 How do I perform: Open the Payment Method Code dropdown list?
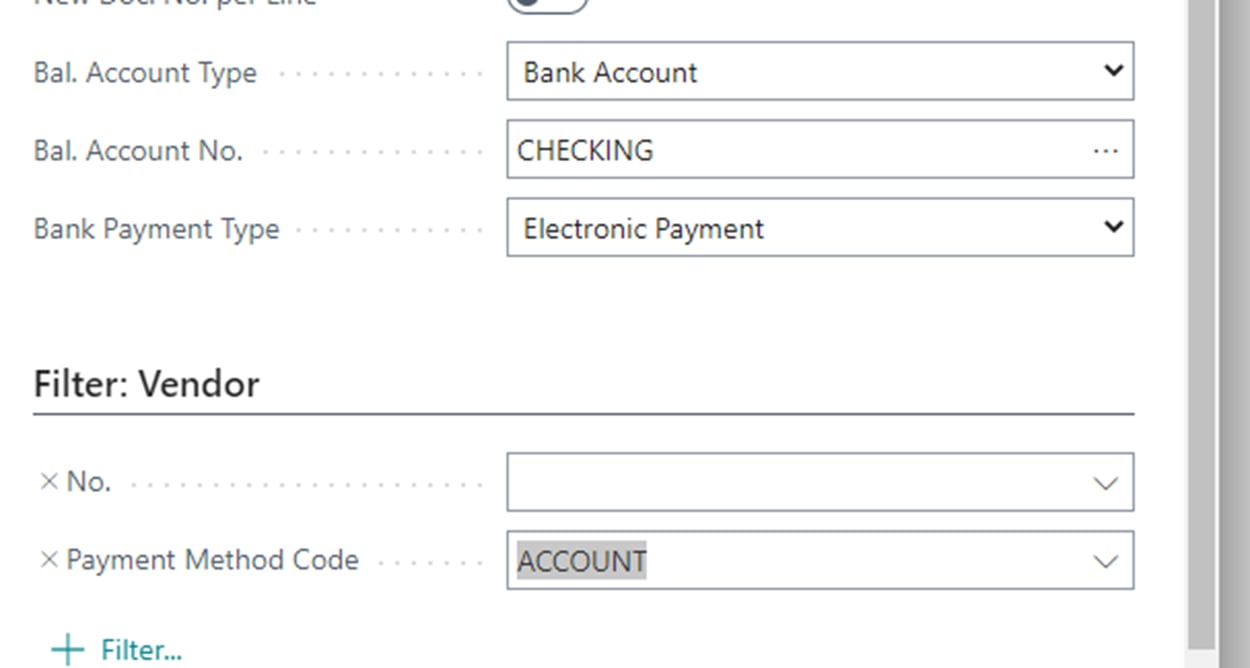(x=1104, y=561)
